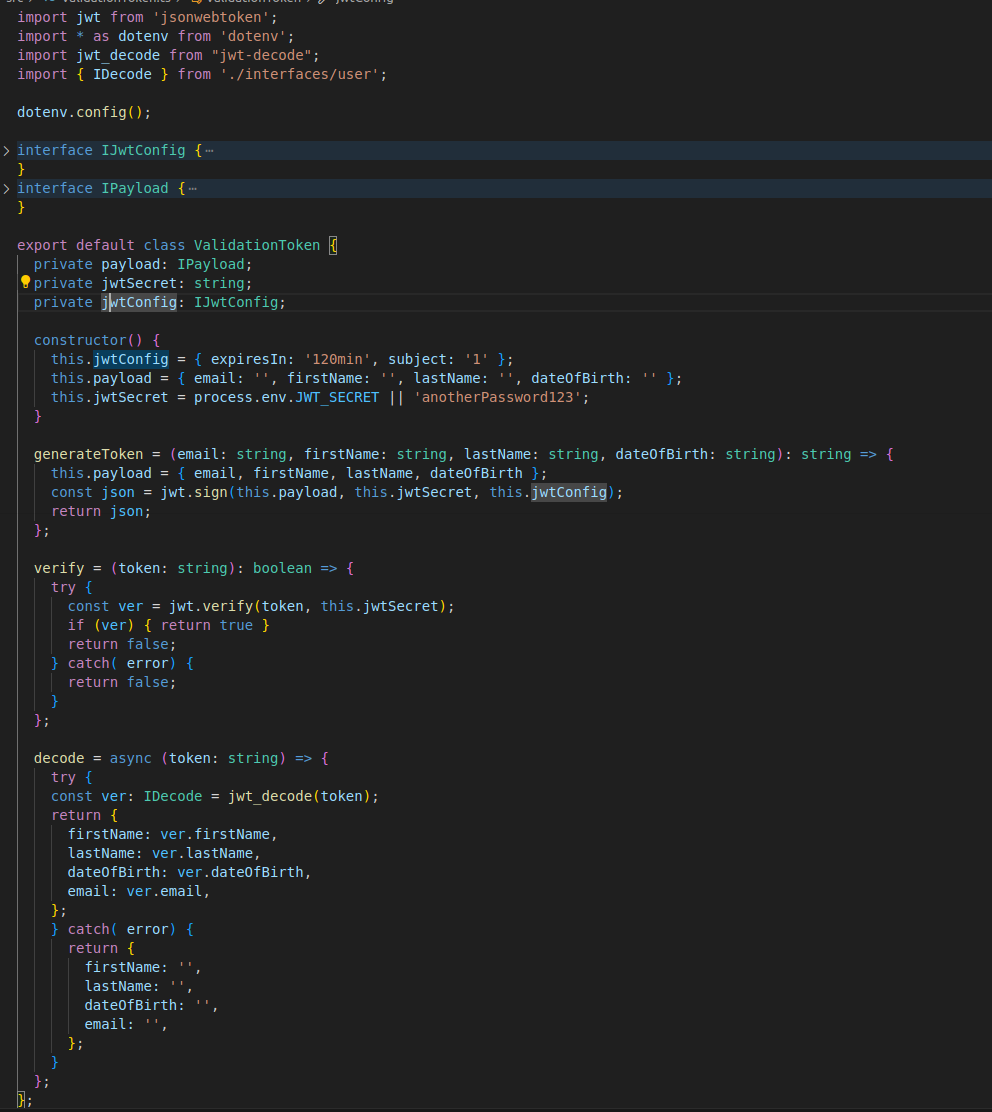The image size is (992, 1112).
Task: Select the 'anotherPassword123' string literal
Action: [x=500, y=396]
